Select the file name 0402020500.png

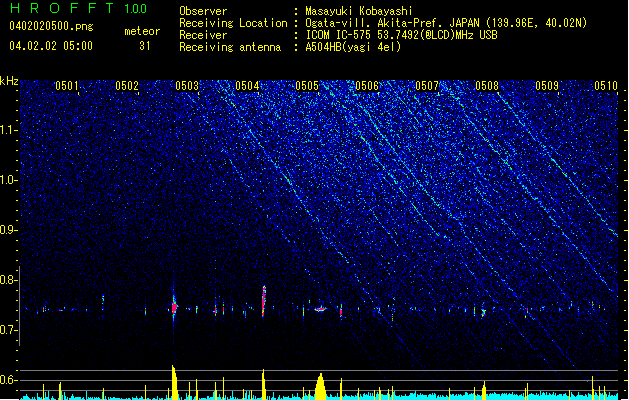coord(51,26)
